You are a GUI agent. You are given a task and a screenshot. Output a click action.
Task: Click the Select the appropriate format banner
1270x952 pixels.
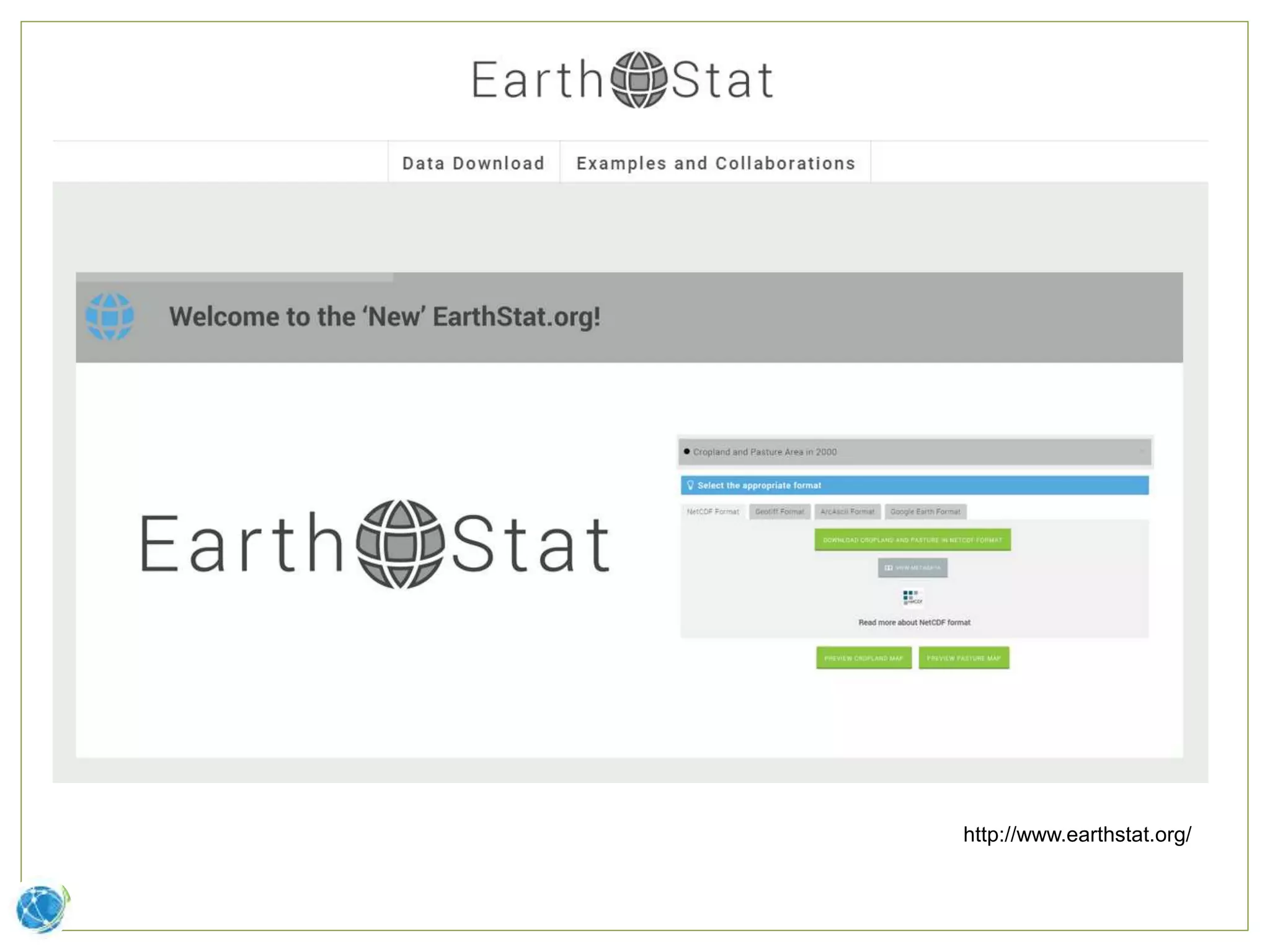(915, 485)
